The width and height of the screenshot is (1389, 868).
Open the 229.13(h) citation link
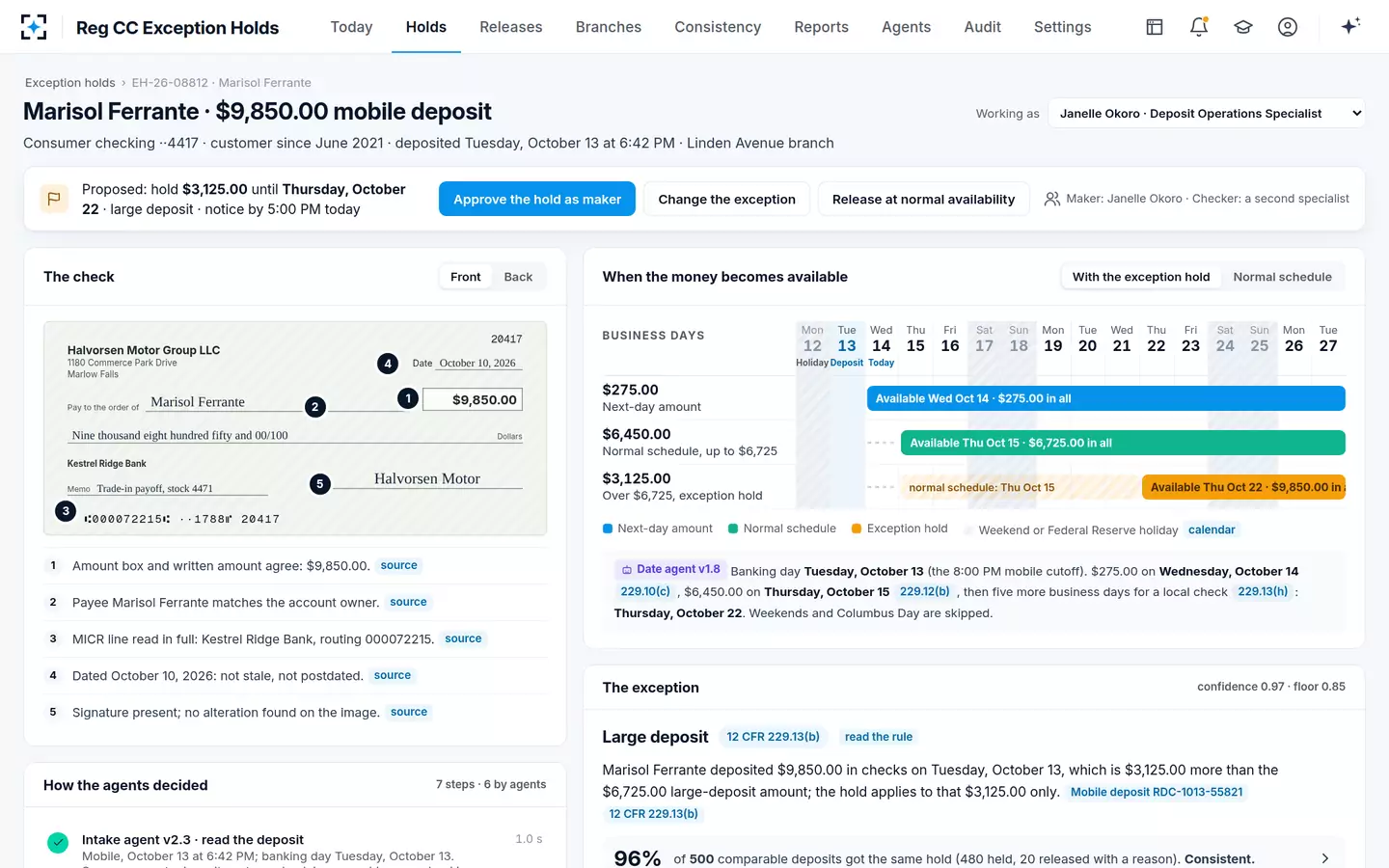click(x=1263, y=591)
